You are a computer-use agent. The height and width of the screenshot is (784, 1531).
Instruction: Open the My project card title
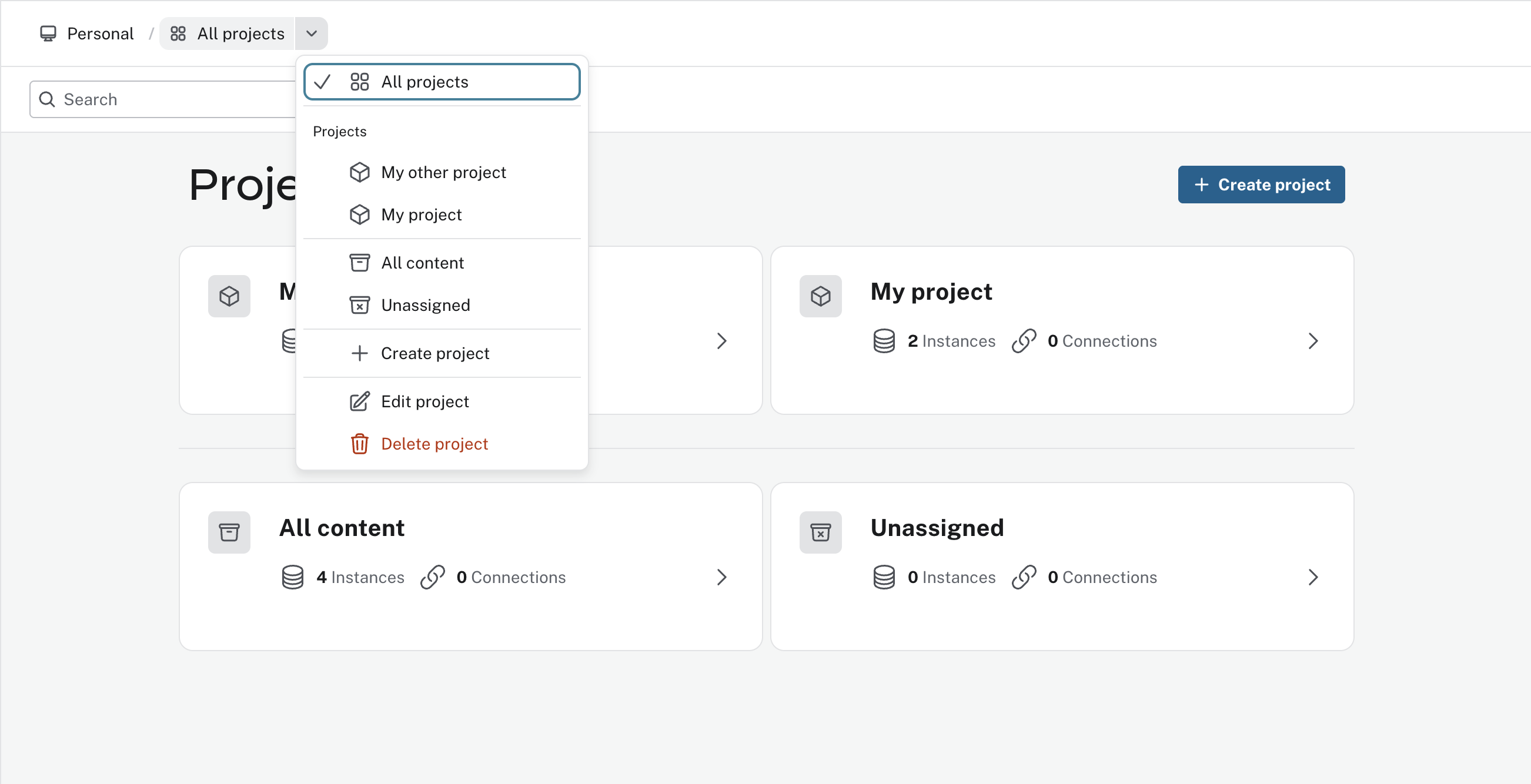coord(931,292)
